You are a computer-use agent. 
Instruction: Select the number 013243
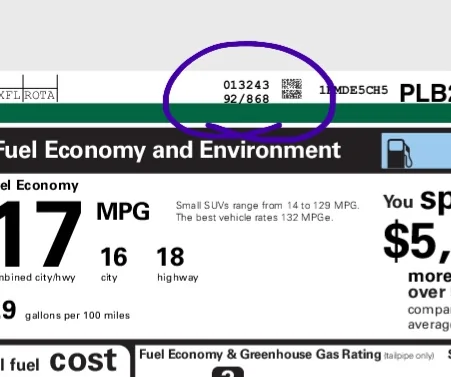click(x=246, y=85)
